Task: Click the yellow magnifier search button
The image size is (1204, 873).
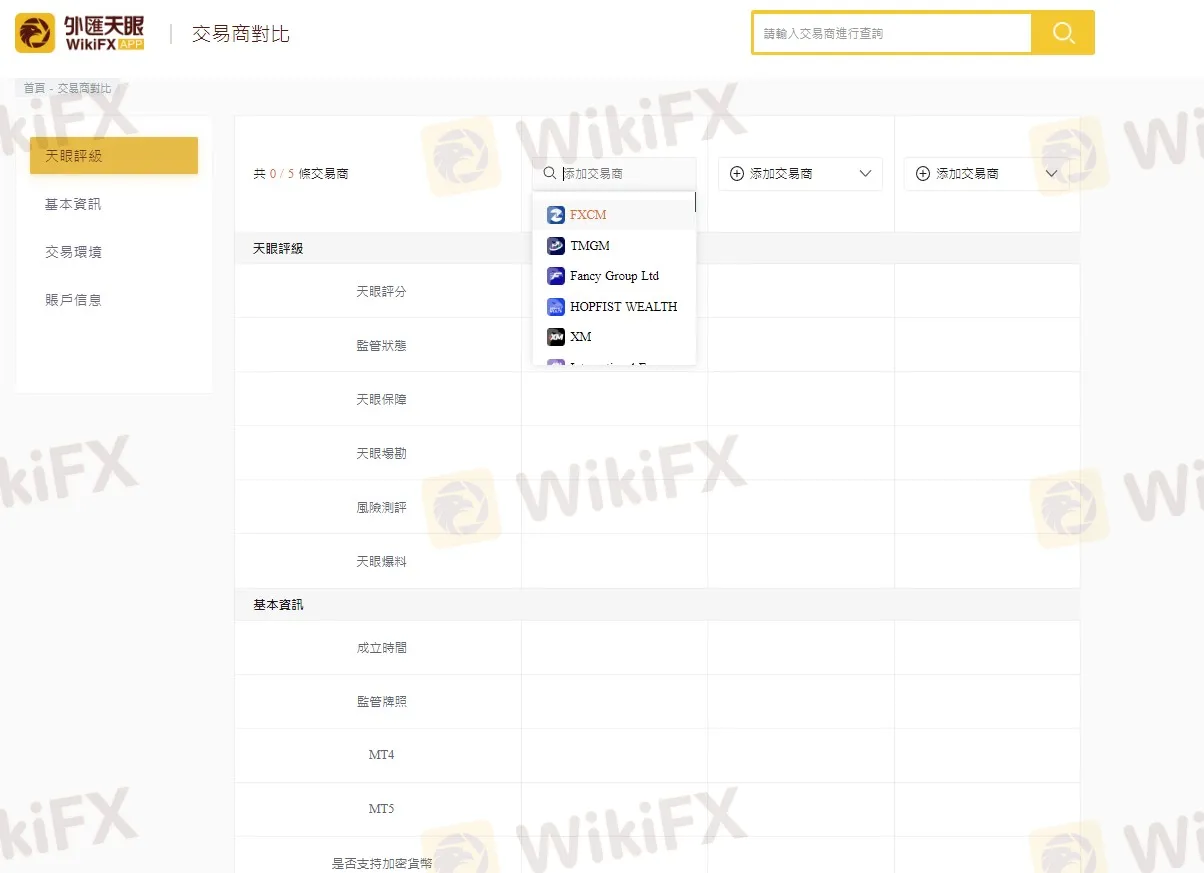Action: coord(1063,33)
